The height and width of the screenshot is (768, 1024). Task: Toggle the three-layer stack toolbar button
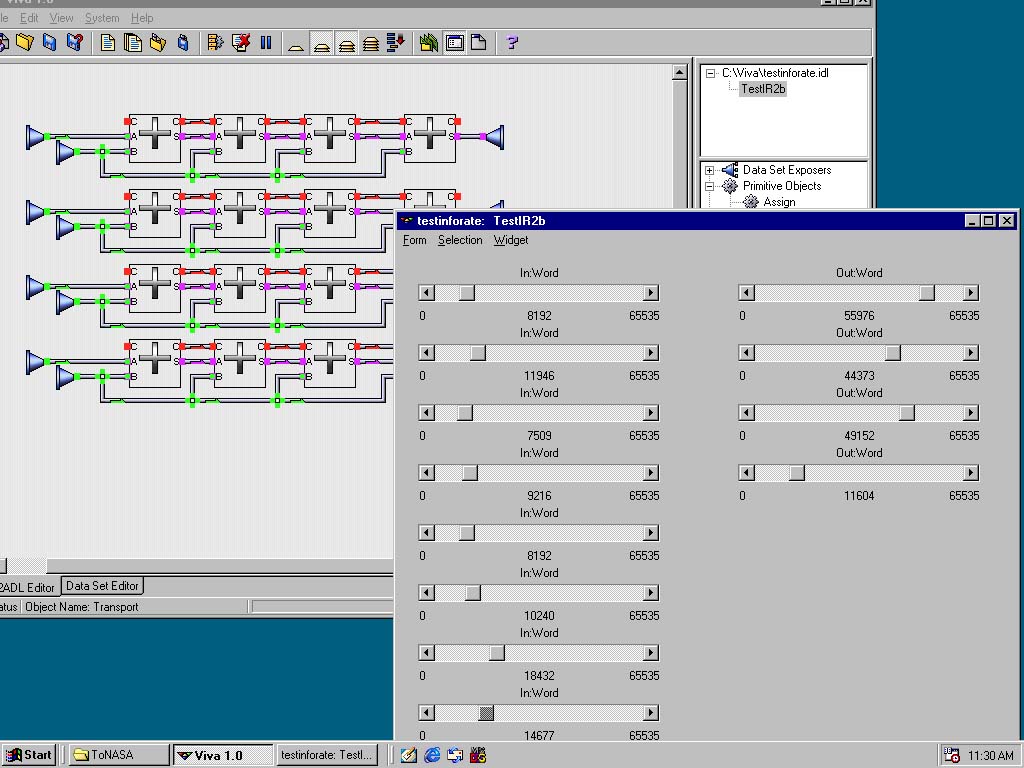346,43
